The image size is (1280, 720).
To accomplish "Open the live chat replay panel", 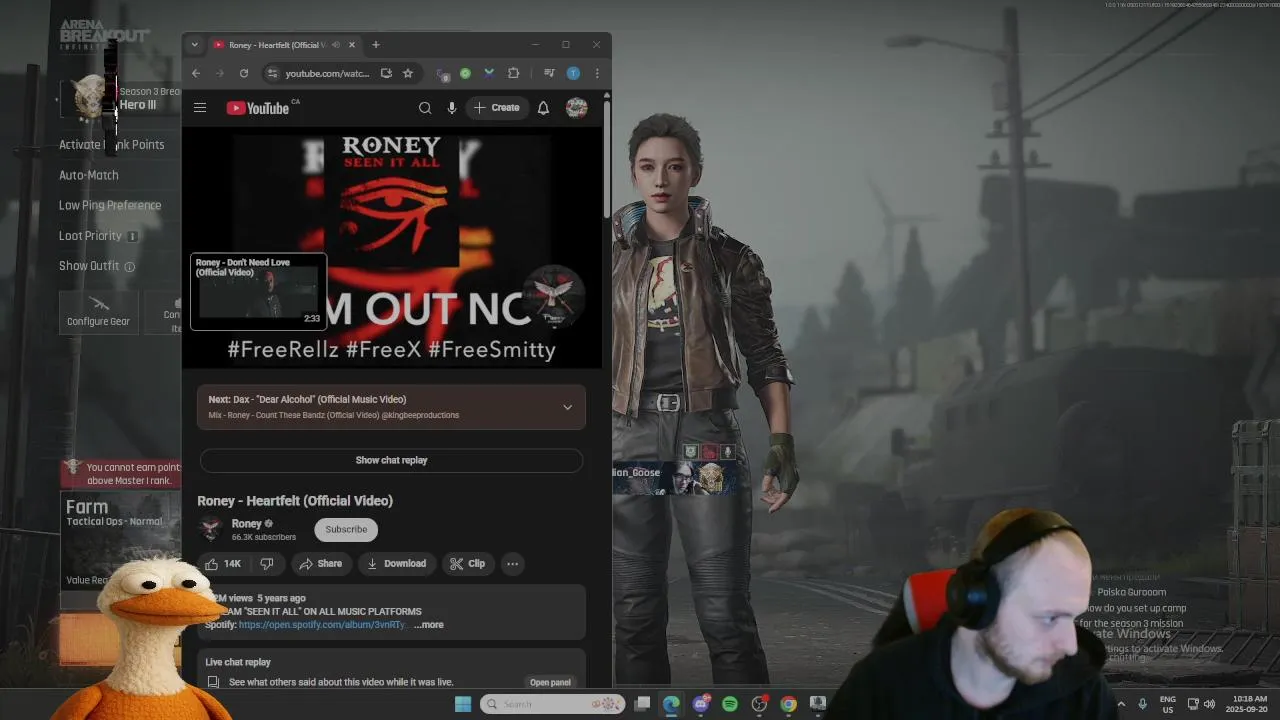I will 550,682.
